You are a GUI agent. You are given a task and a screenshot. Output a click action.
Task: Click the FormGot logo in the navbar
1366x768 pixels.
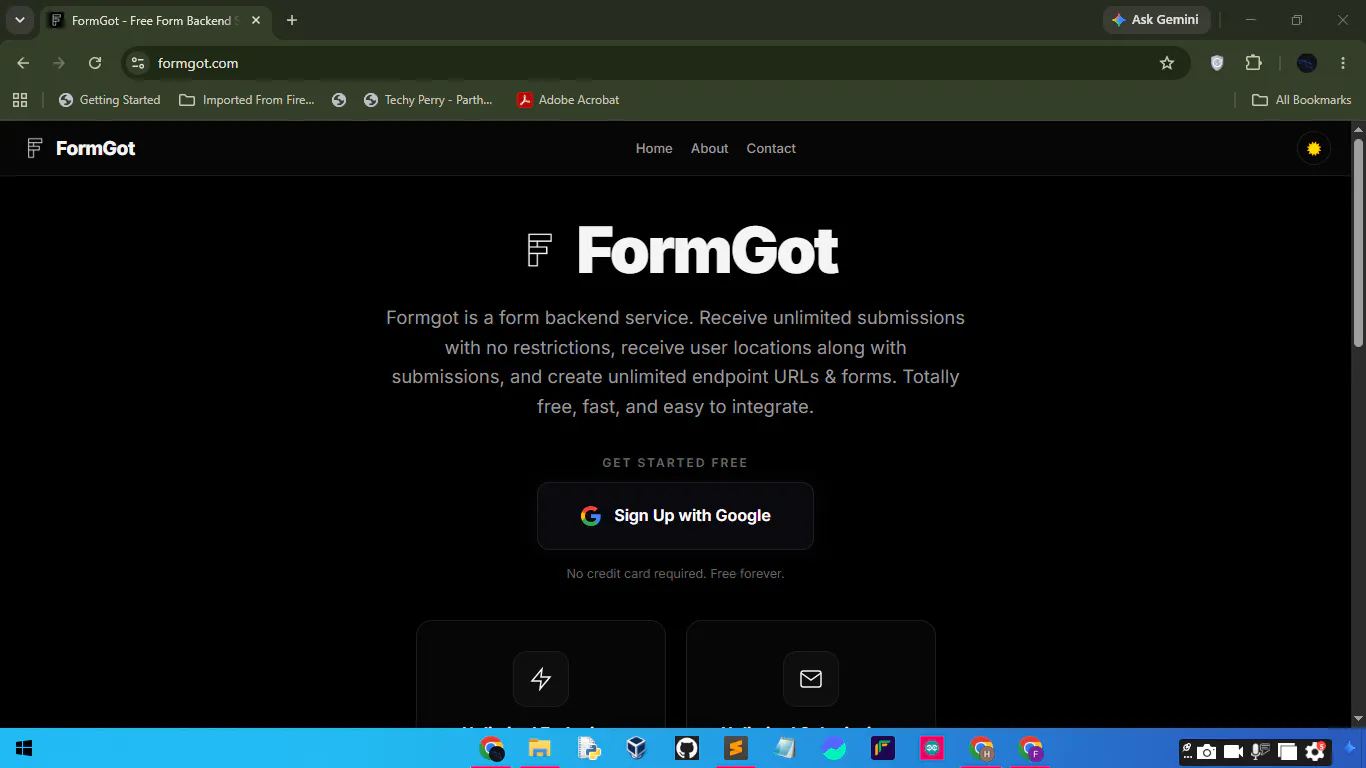coord(81,149)
